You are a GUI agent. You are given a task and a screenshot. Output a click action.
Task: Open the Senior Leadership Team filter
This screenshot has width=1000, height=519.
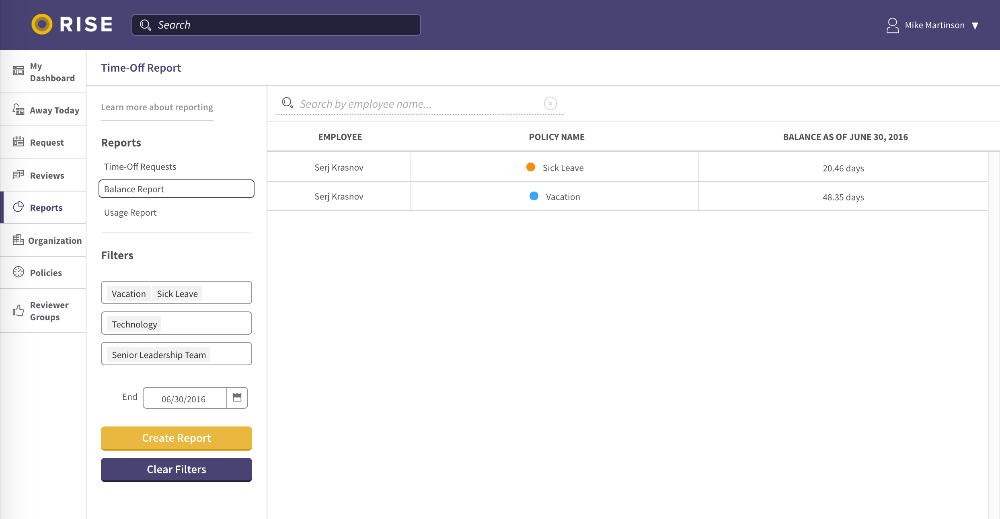(x=176, y=355)
